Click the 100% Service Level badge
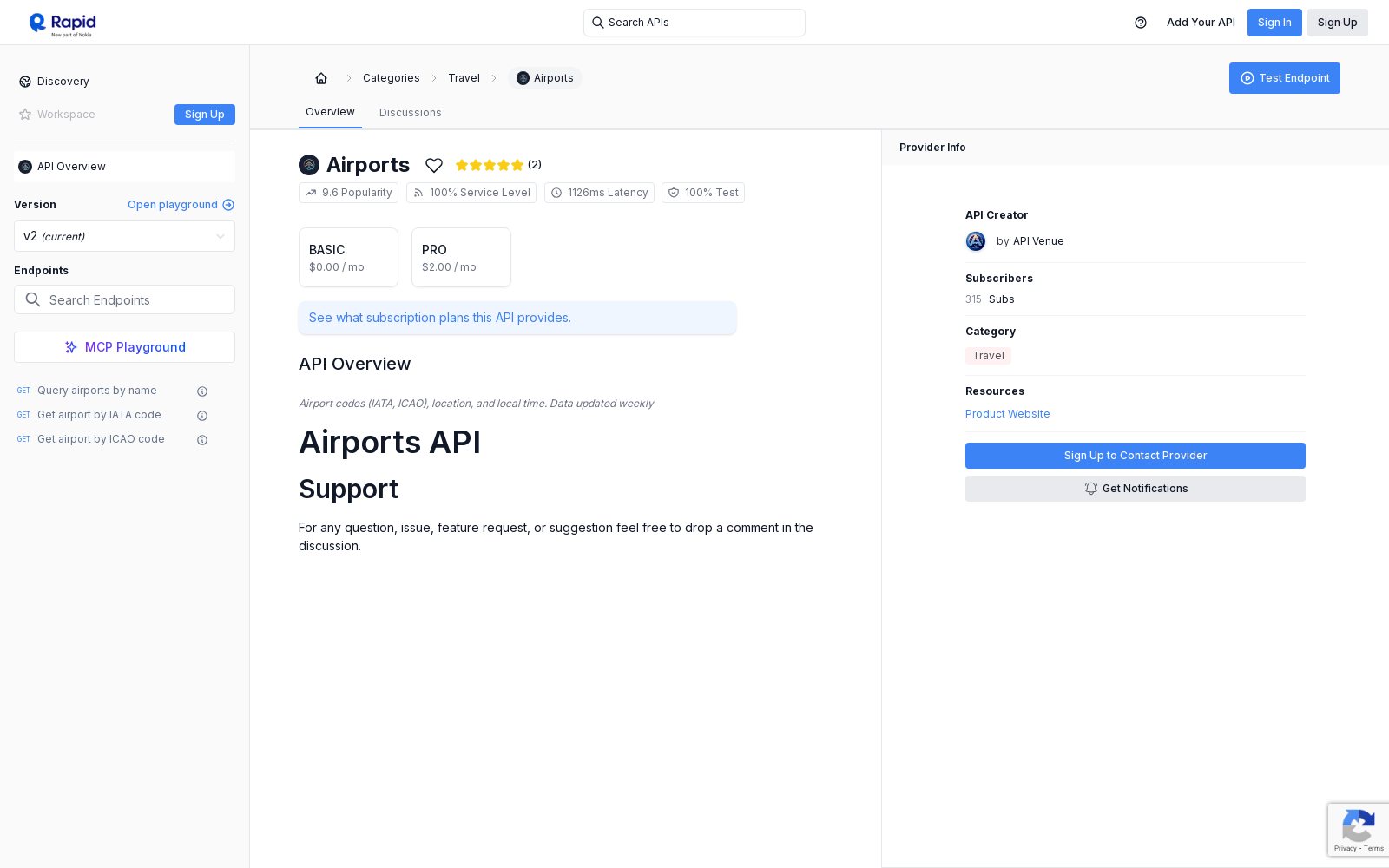Image resolution: width=1389 pixels, height=868 pixels. (x=471, y=193)
